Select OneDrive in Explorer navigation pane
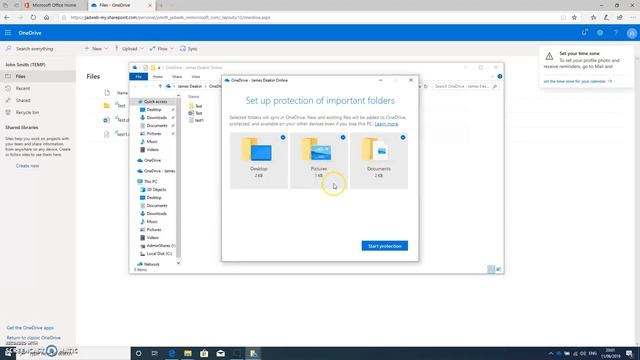Image resolution: width=640 pixels, height=360 pixels. point(152,160)
